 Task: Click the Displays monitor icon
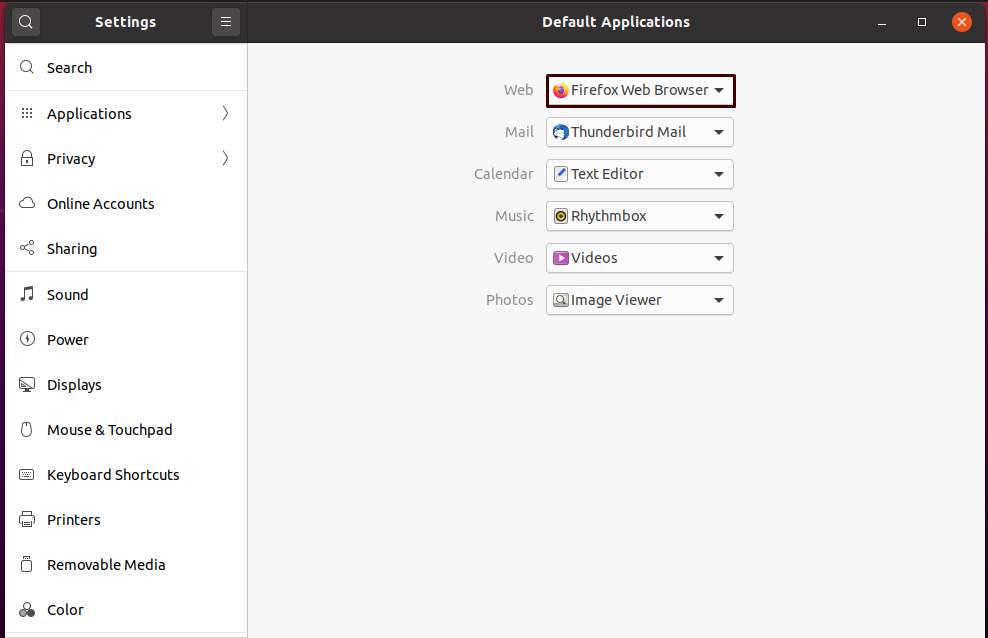point(27,384)
